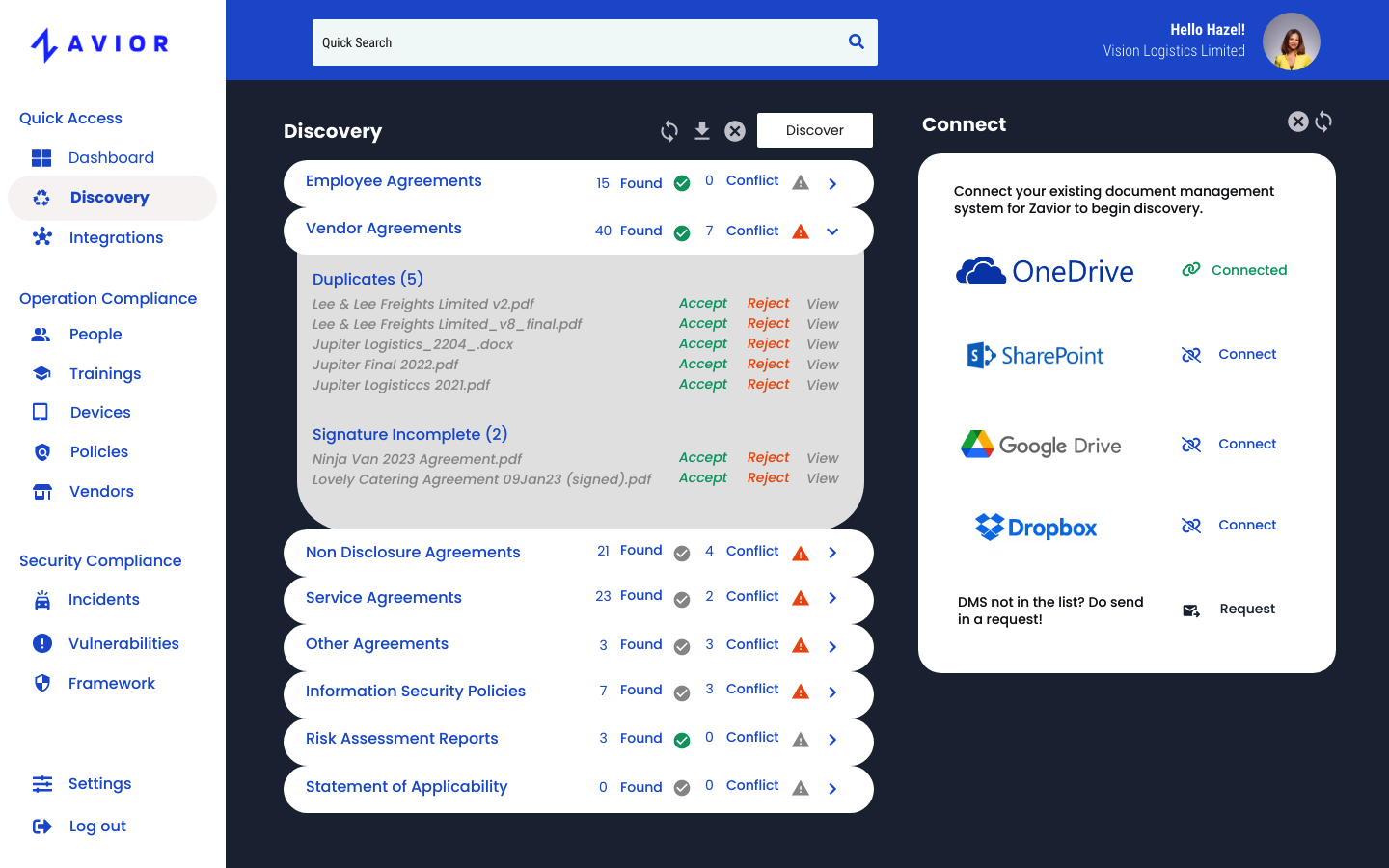Image resolution: width=1389 pixels, height=868 pixels.
Task: Click the Discovery refresh icon
Action: (x=668, y=130)
